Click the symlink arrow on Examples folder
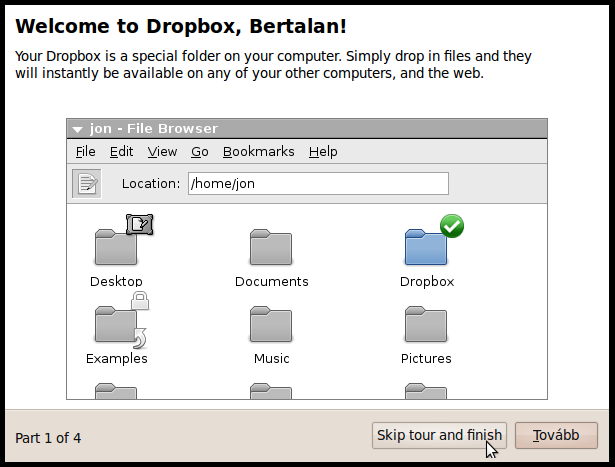This screenshot has width=615, height=467. click(x=140, y=338)
